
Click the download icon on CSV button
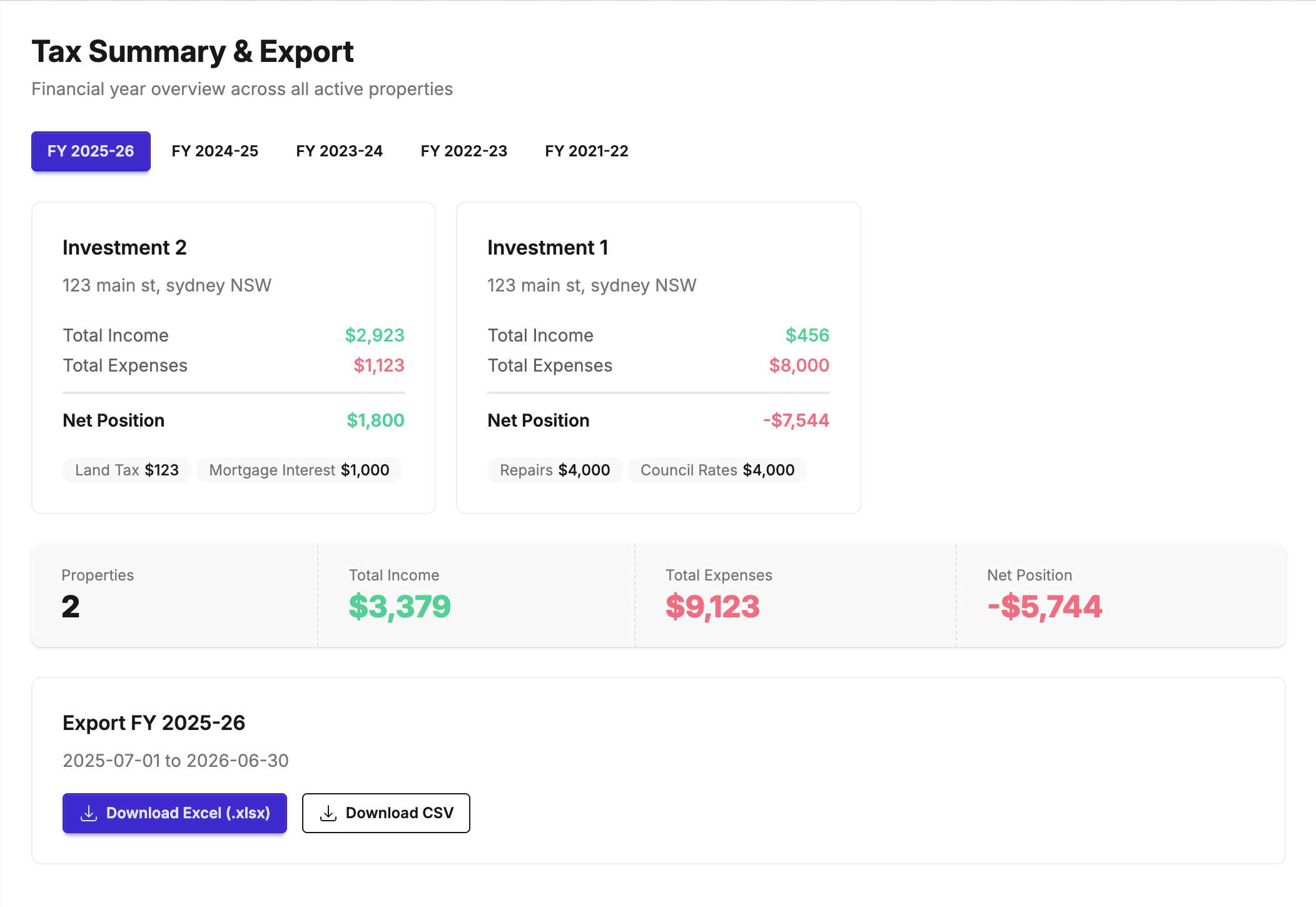pyautogui.click(x=328, y=813)
